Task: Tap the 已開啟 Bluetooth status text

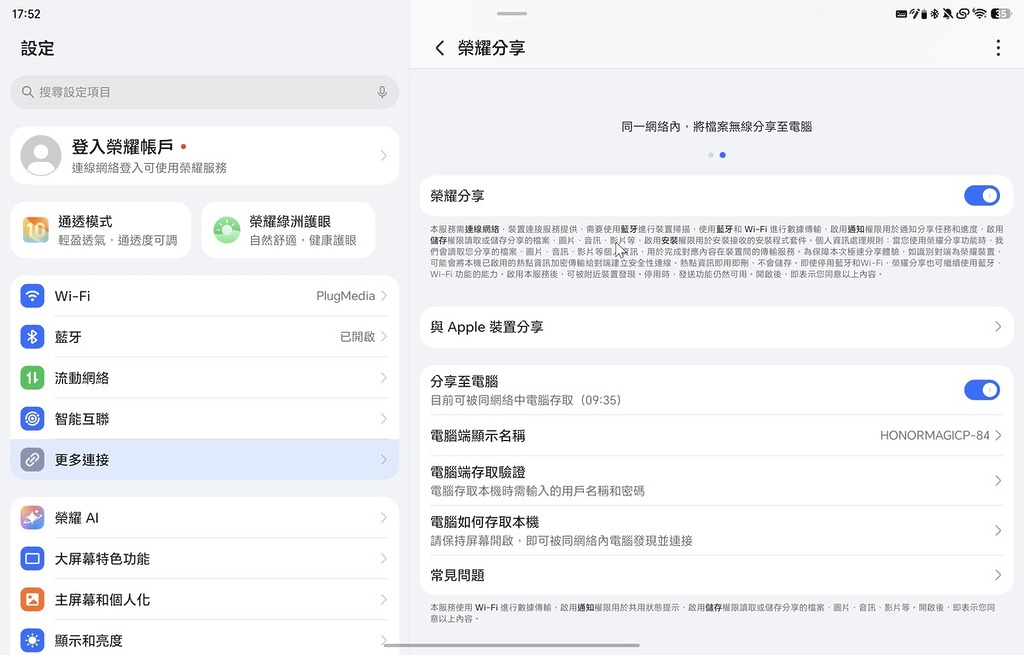Action: (x=357, y=337)
